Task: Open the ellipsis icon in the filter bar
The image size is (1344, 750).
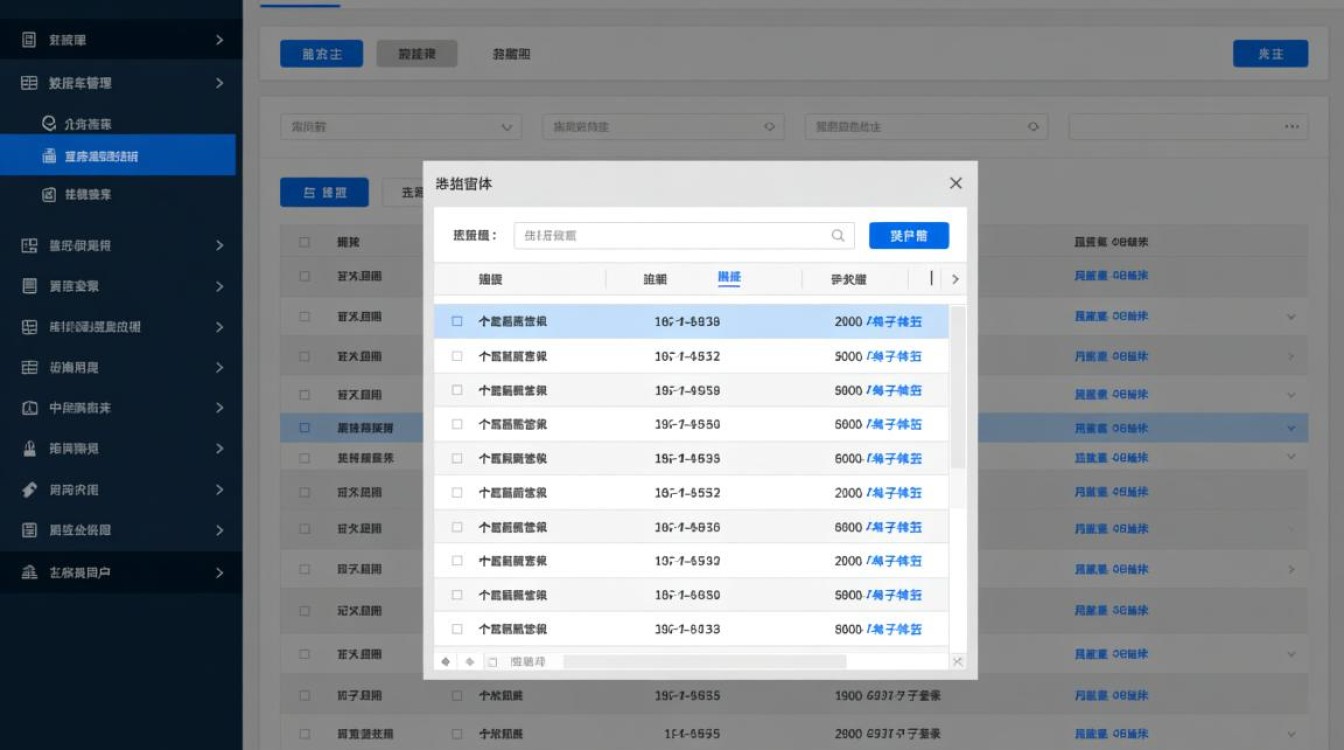Action: [x=1291, y=126]
